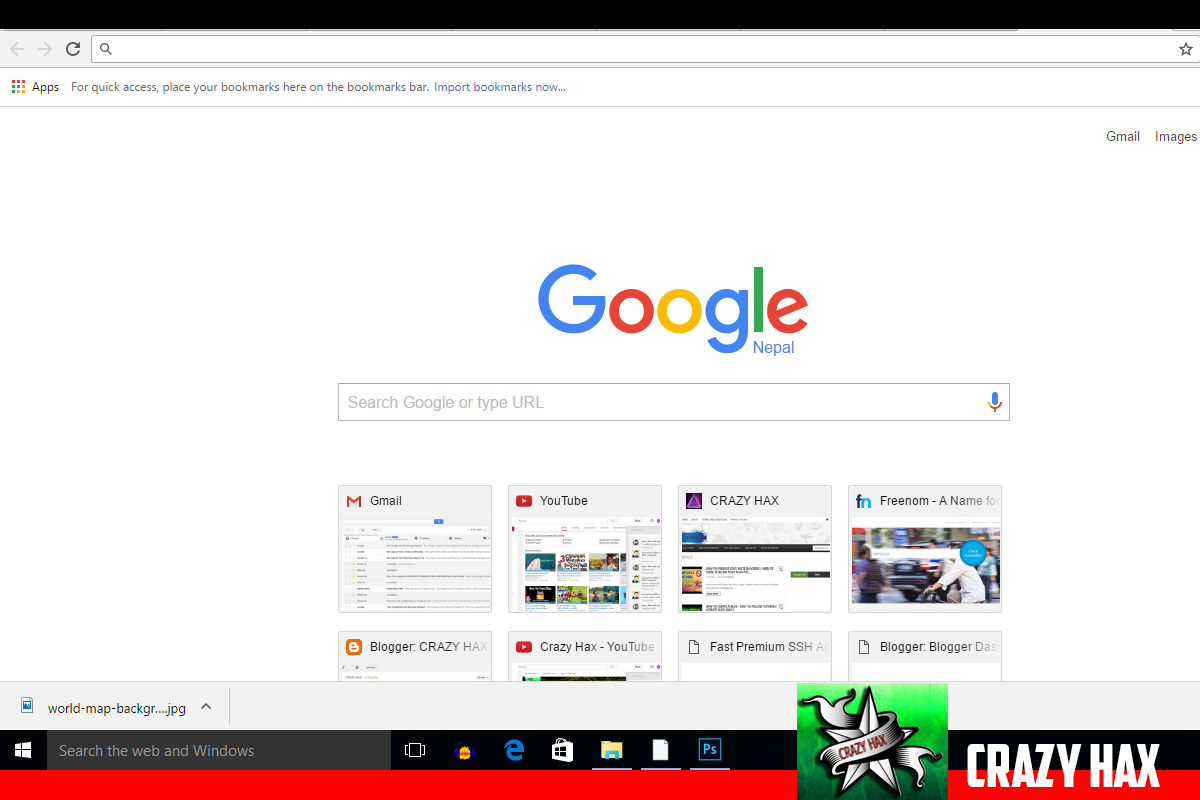Open the Windows Store taskbar icon
This screenshot has height=800, width=1200.
(x=562, y=750)
